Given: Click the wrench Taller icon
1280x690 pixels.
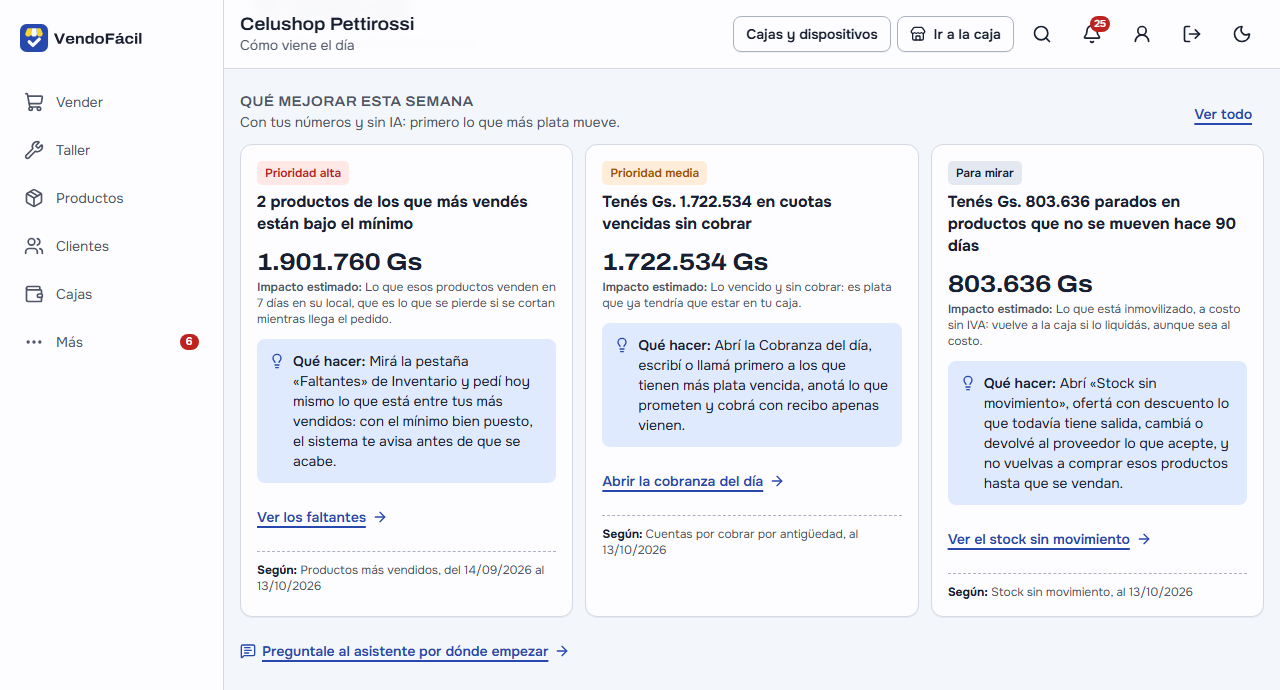Looking at the screenshot, I should pos(34,150).
